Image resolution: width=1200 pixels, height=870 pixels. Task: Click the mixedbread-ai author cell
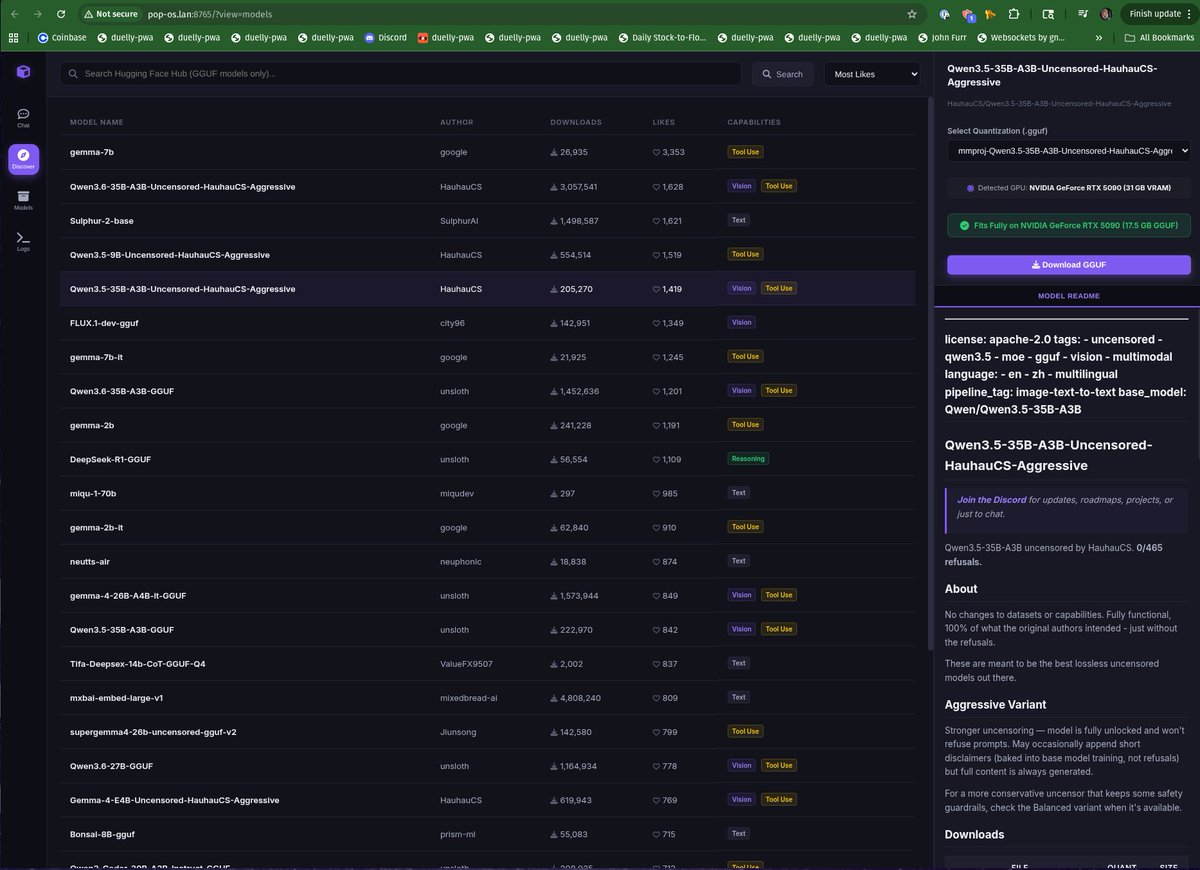coord(469,697)
